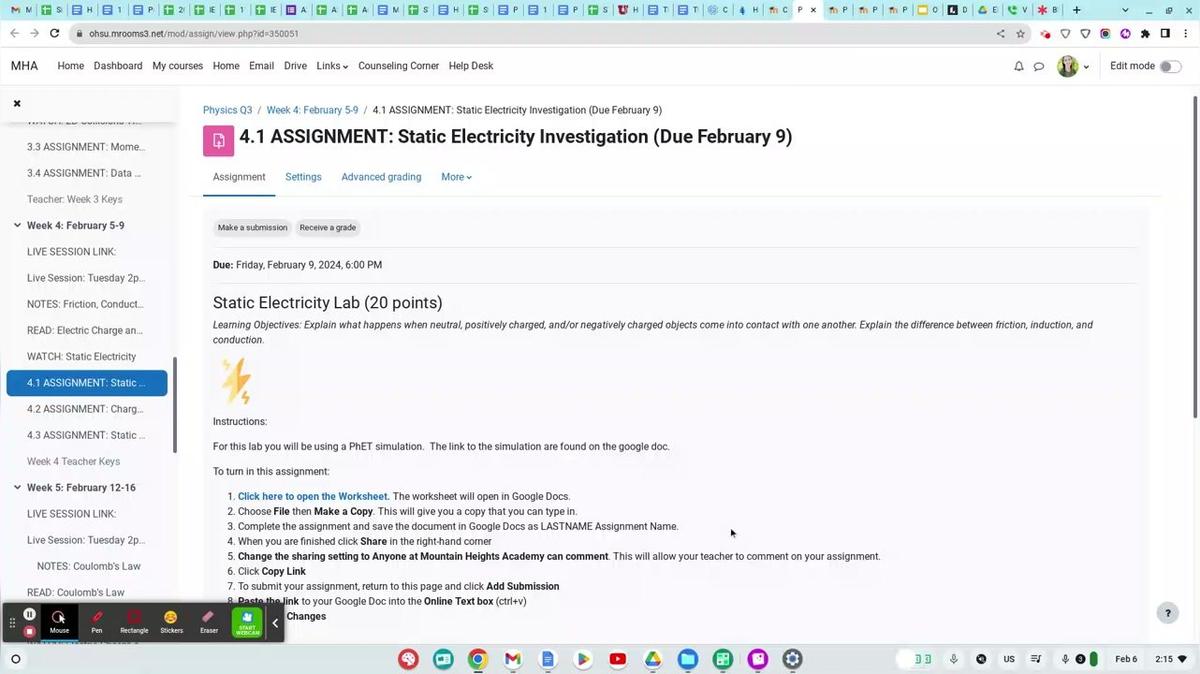
Task: Open the Advanced grading tab
Action: pos(381,177)
